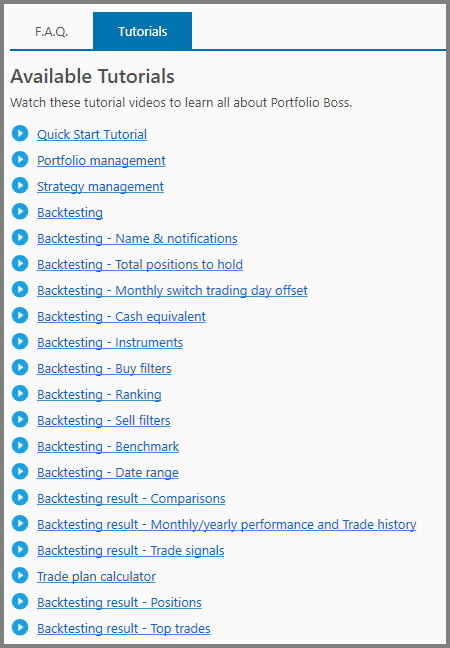Click play icon beside Quick Start Tutorial

tap(20, 133)
